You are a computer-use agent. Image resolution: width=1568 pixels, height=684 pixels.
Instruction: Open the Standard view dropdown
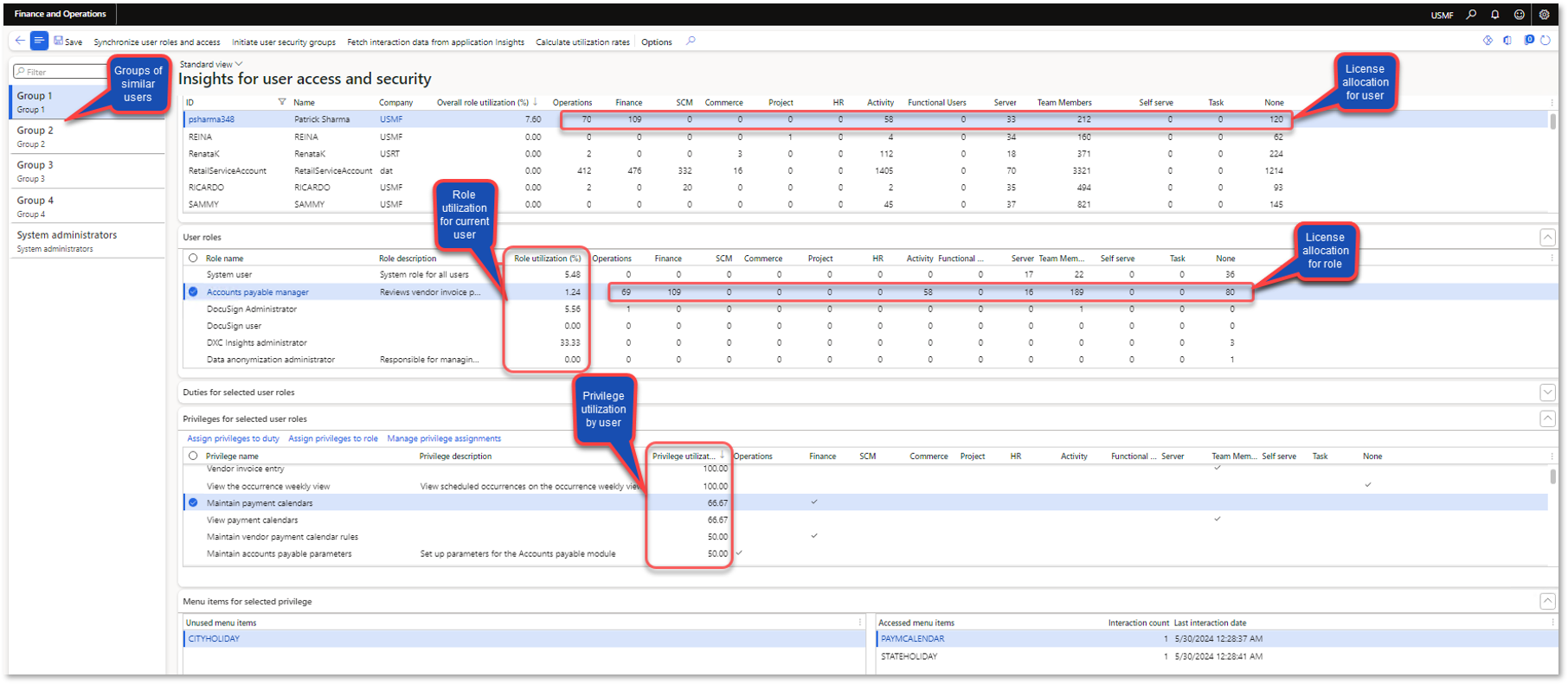(x=211, y=64)
